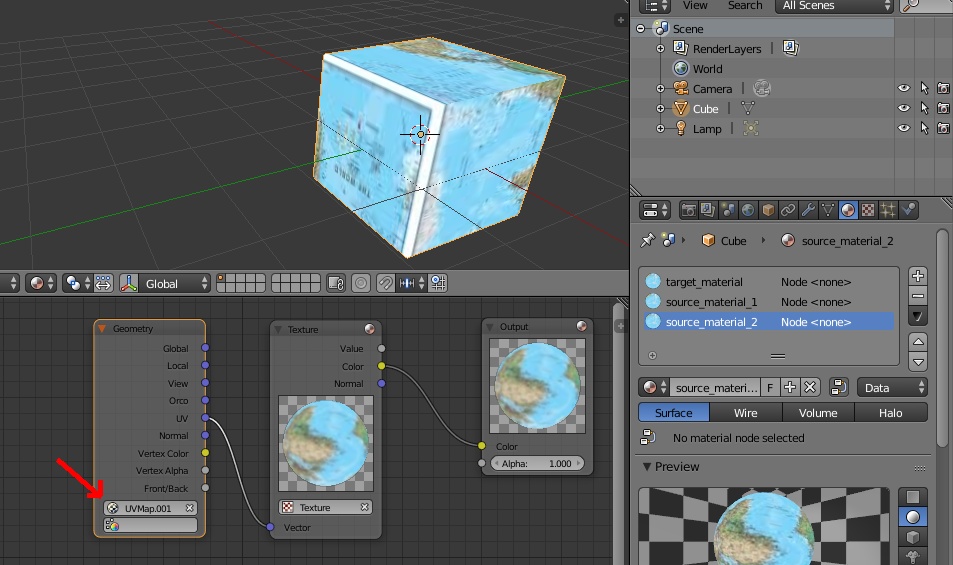Screen dimensions: 953x565
Task: Open viewport shading mode dropdown
Action: click(42, 283)
